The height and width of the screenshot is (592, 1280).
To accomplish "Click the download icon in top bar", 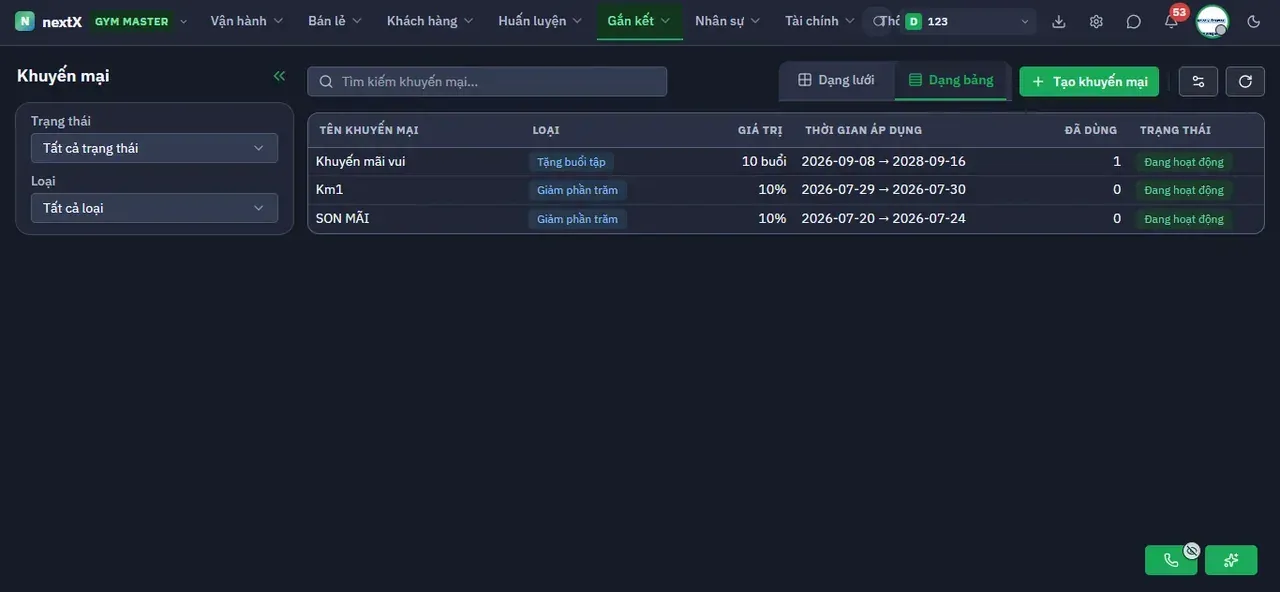I will coord(1059,21).
